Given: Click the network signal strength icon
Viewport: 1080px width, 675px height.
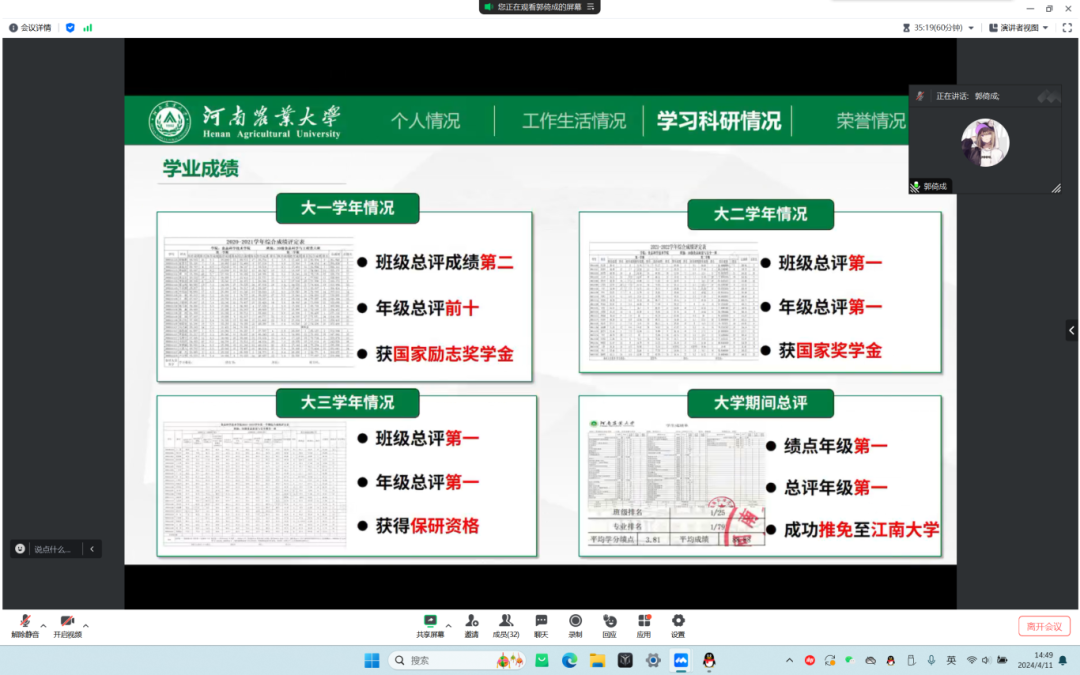Looking at the screenshot, I should [88, 28].
